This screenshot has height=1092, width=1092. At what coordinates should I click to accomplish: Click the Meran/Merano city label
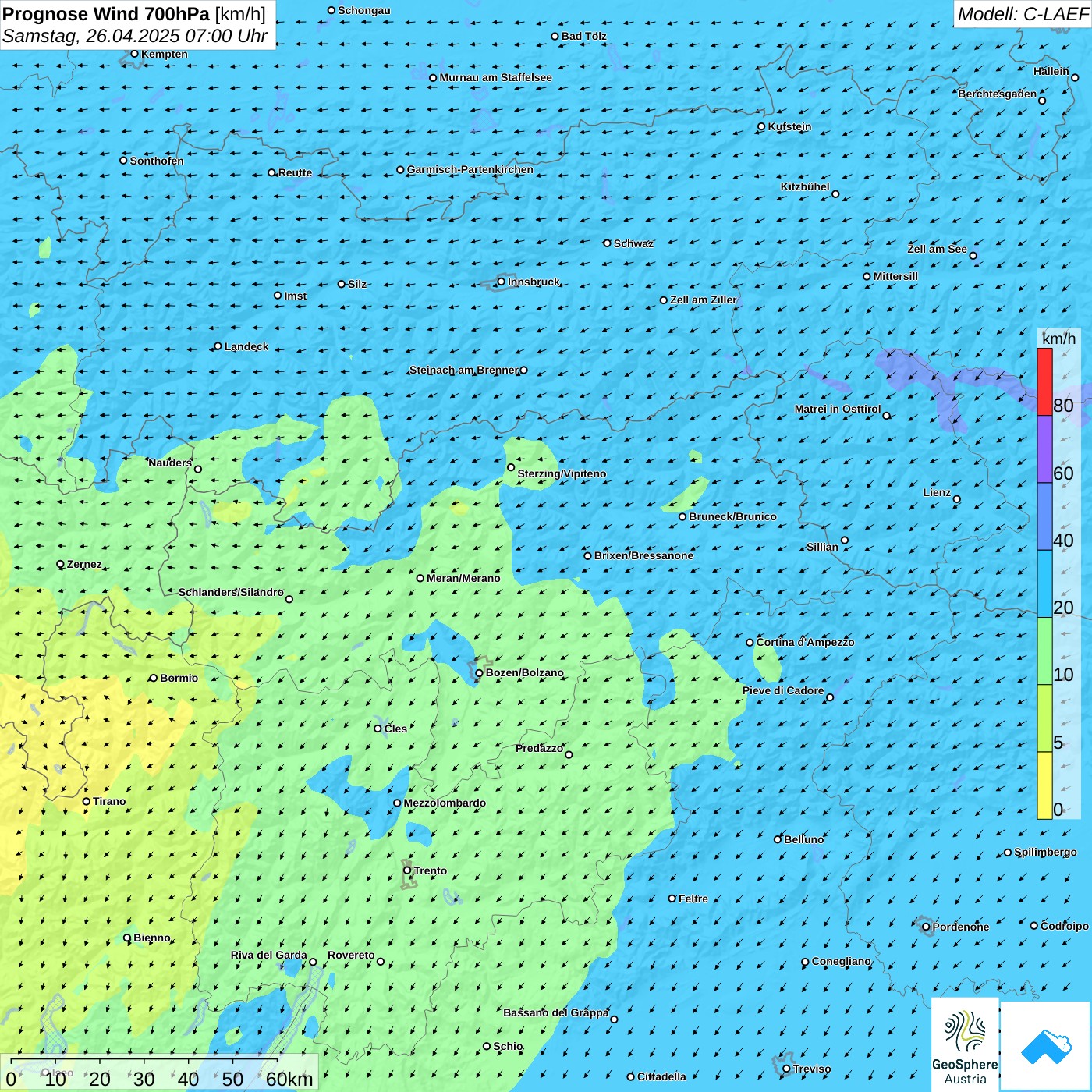(463, 578)
